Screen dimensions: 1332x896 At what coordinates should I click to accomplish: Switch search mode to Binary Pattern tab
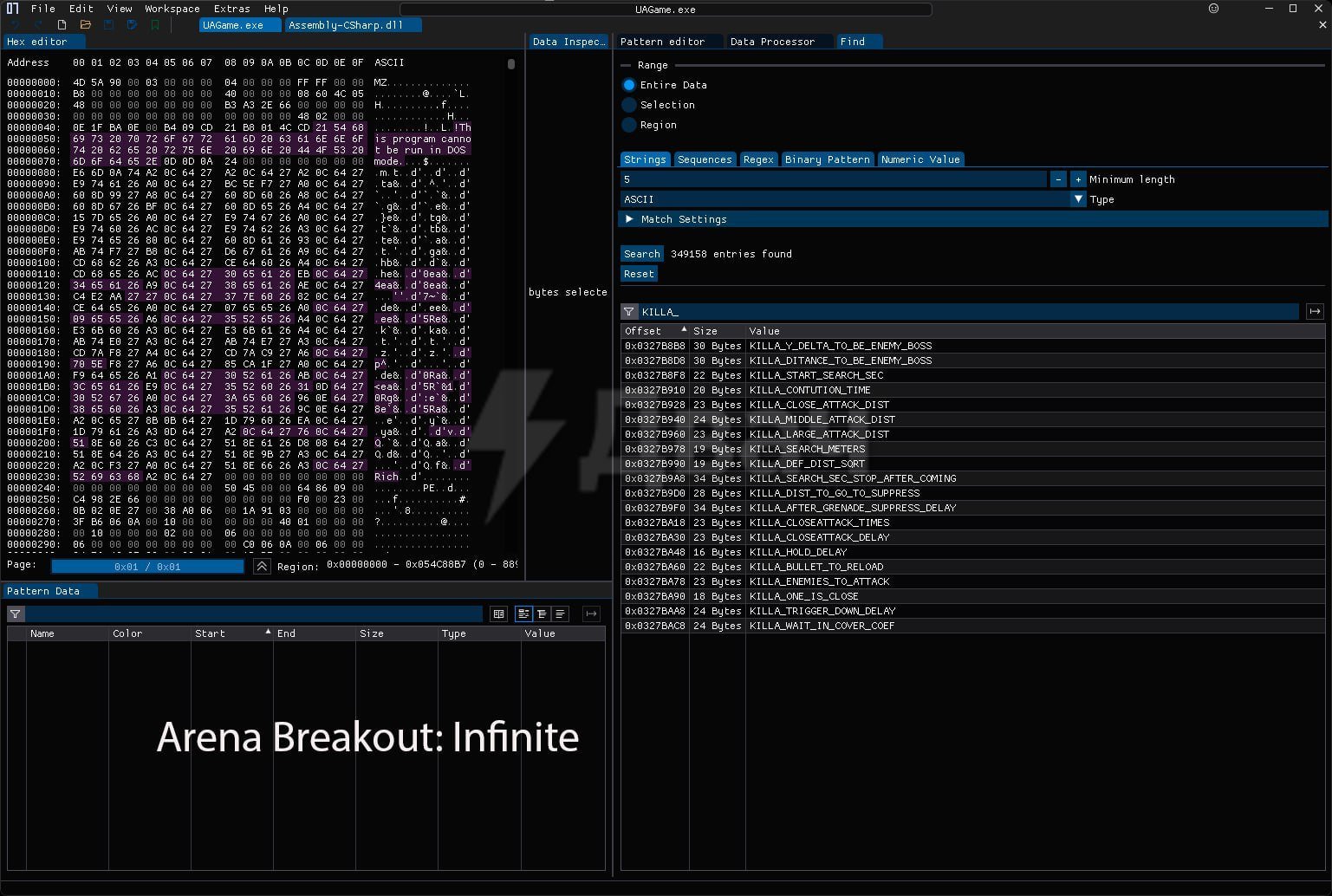click(x=828, y=159)
